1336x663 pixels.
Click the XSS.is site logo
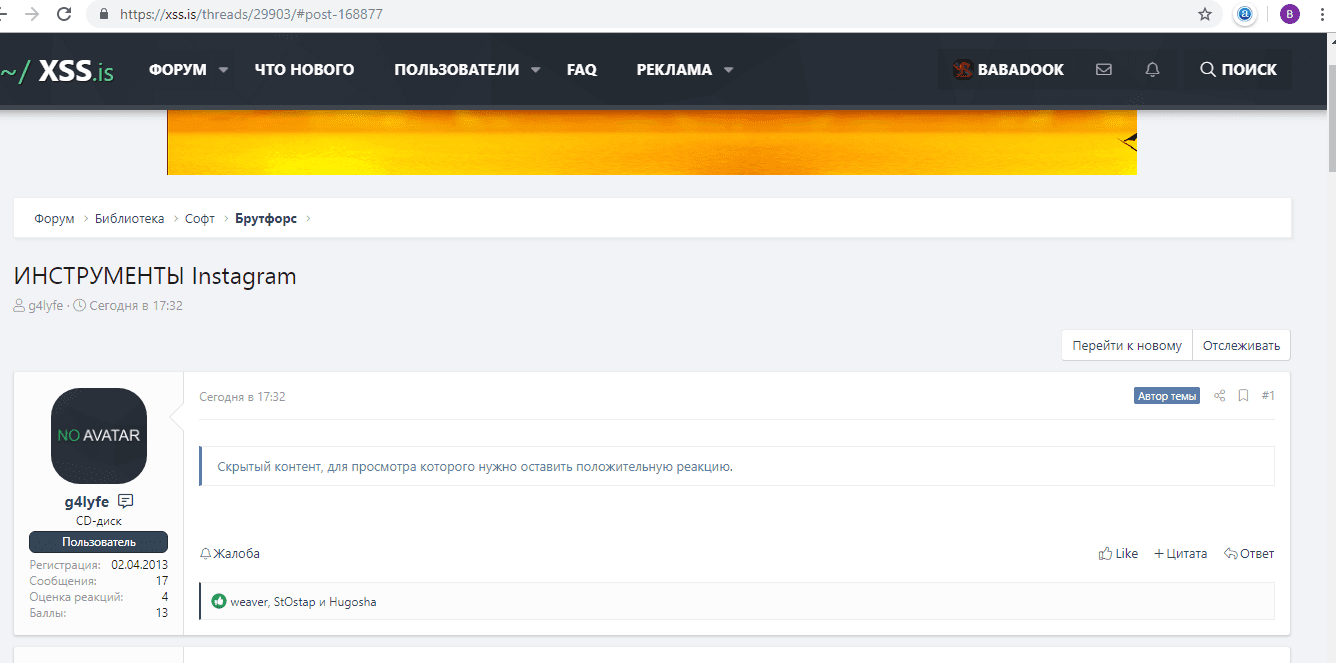57,70
